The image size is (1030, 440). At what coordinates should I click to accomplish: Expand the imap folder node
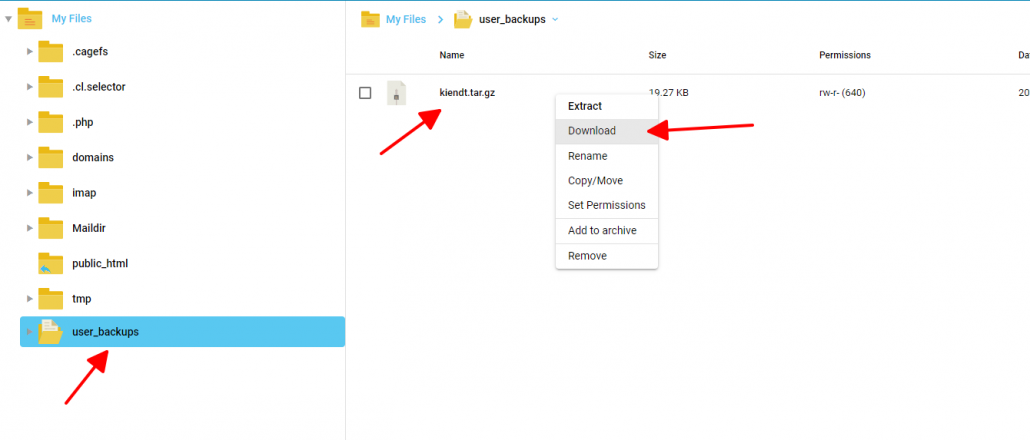pos(29,193)
